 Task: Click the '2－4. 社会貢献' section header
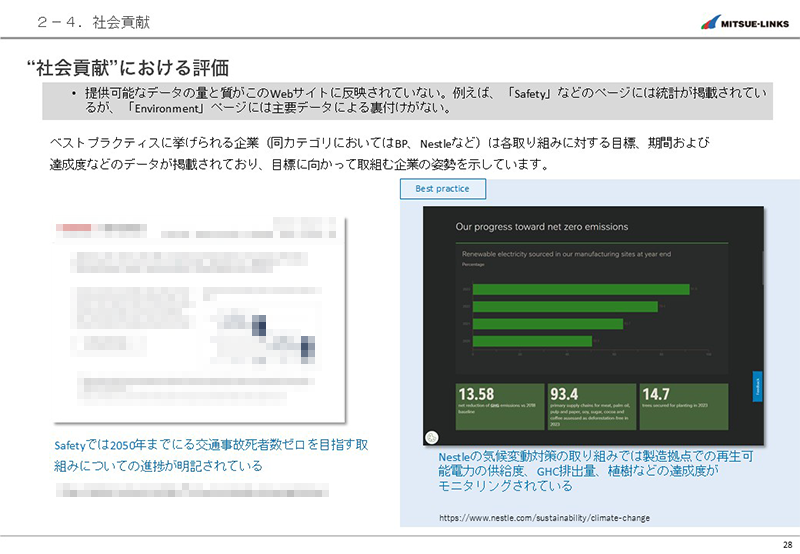pos(93,22)
